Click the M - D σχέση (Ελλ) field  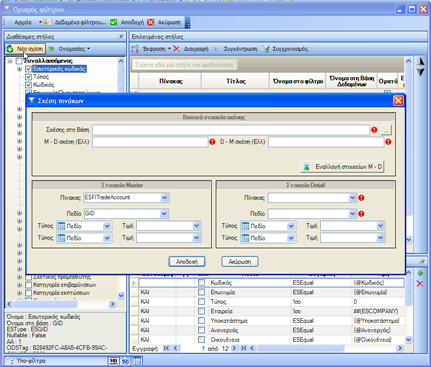tap(150, 142)
